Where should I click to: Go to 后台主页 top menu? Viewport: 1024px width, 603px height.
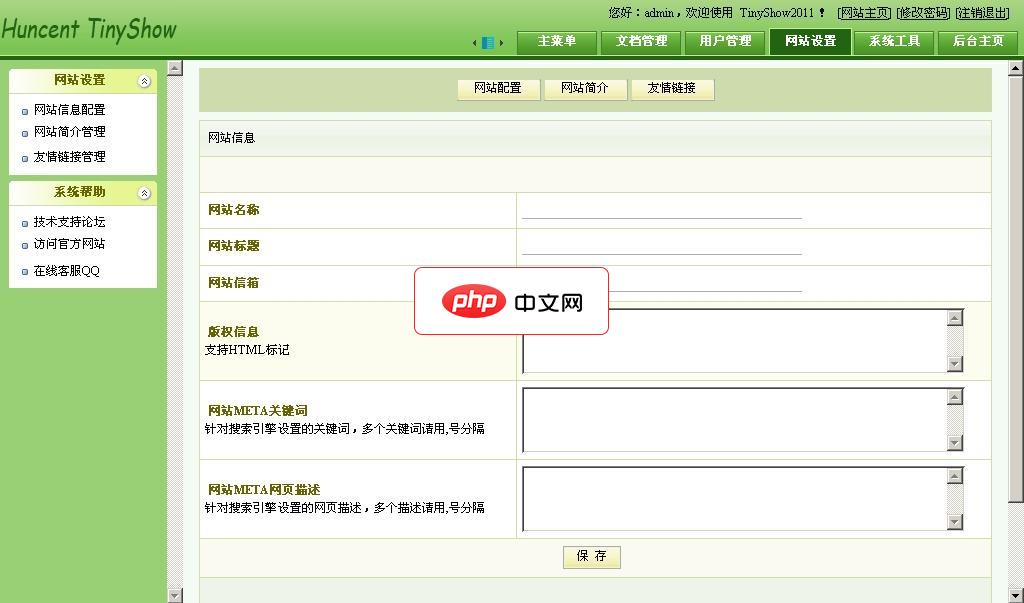(978, 42)
